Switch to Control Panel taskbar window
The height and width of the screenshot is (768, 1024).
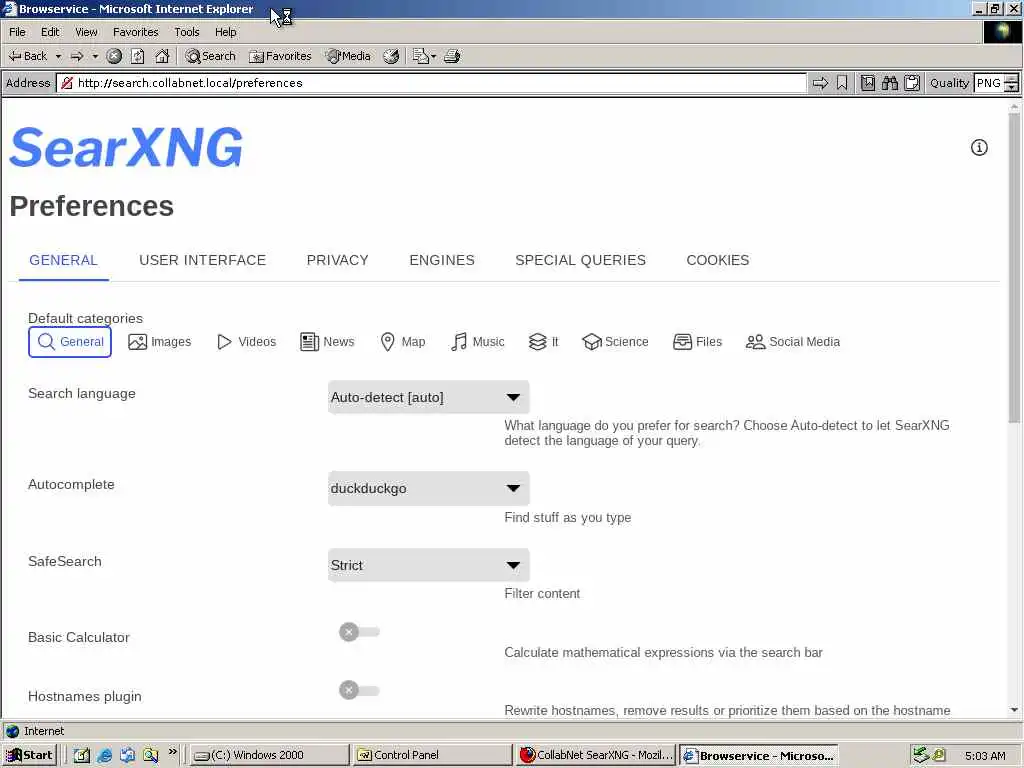tap(432, 755)
